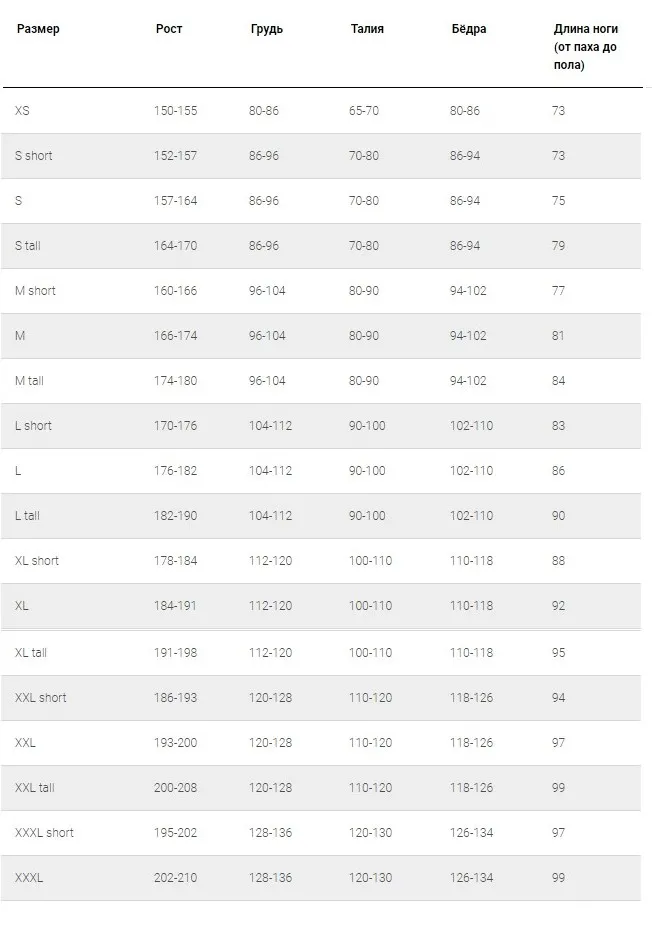This screenshot has width=652, height=925.
Task: Click the L short size label
Action: click(x=33, y=425)
